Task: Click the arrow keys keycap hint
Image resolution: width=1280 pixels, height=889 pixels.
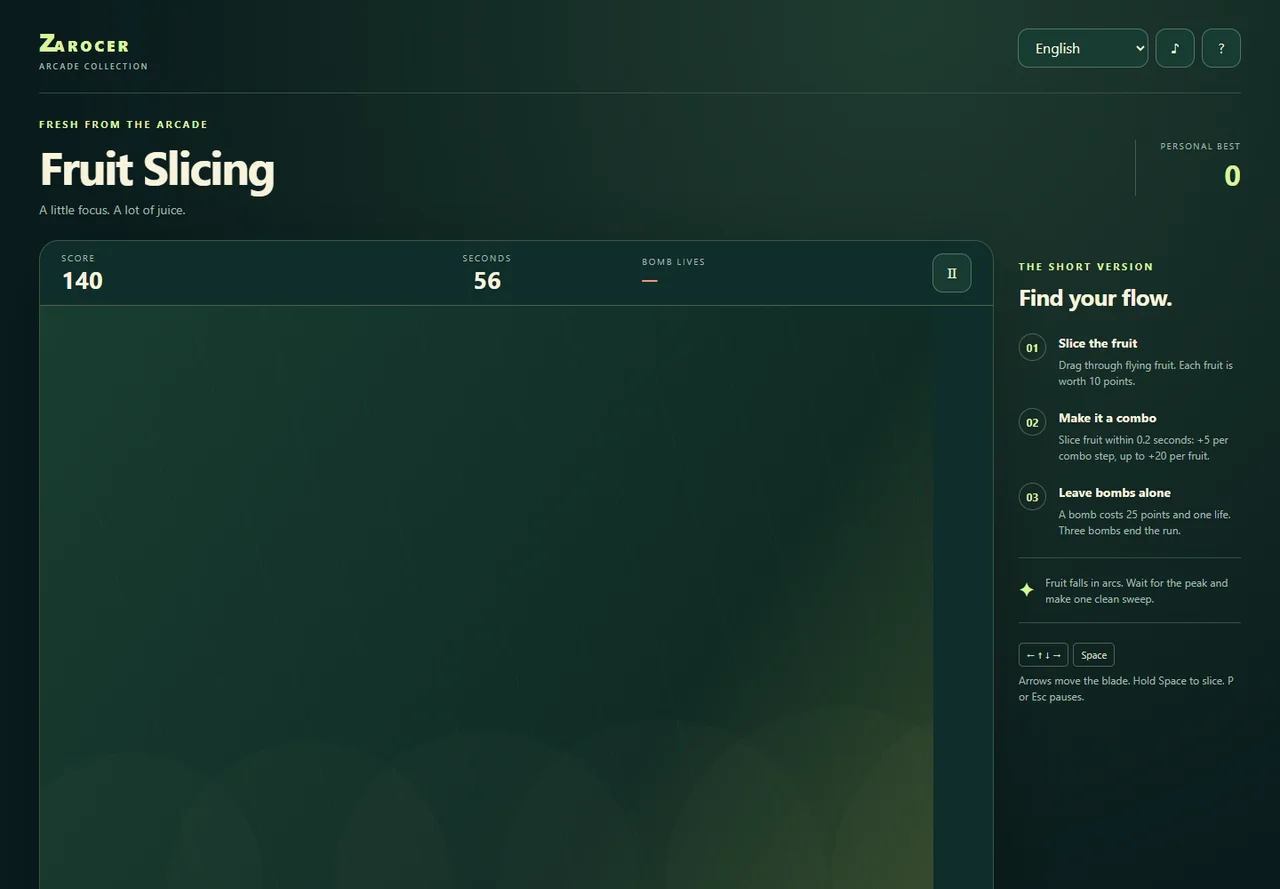Action: 1043,655
